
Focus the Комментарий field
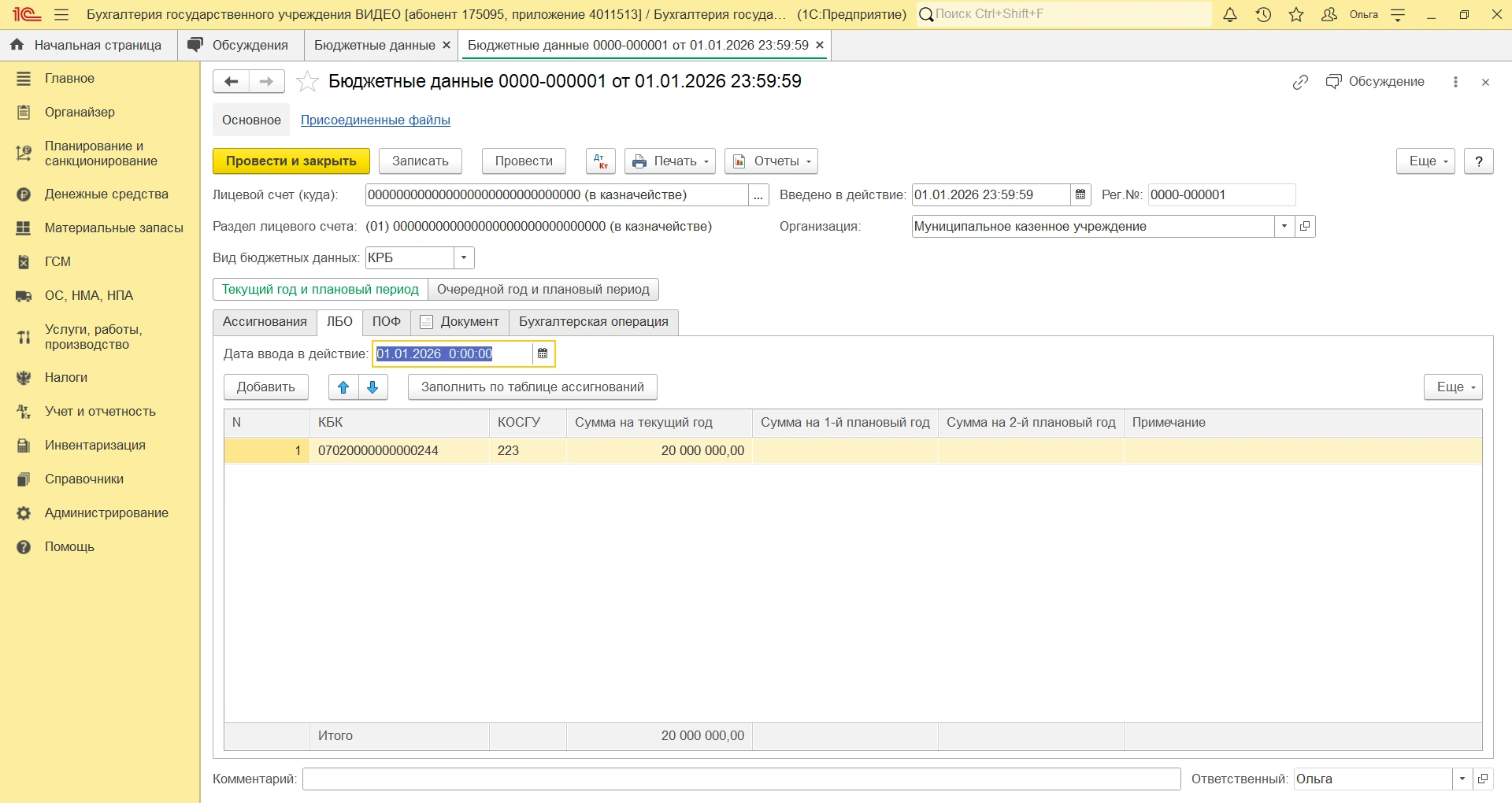point(742,779)
